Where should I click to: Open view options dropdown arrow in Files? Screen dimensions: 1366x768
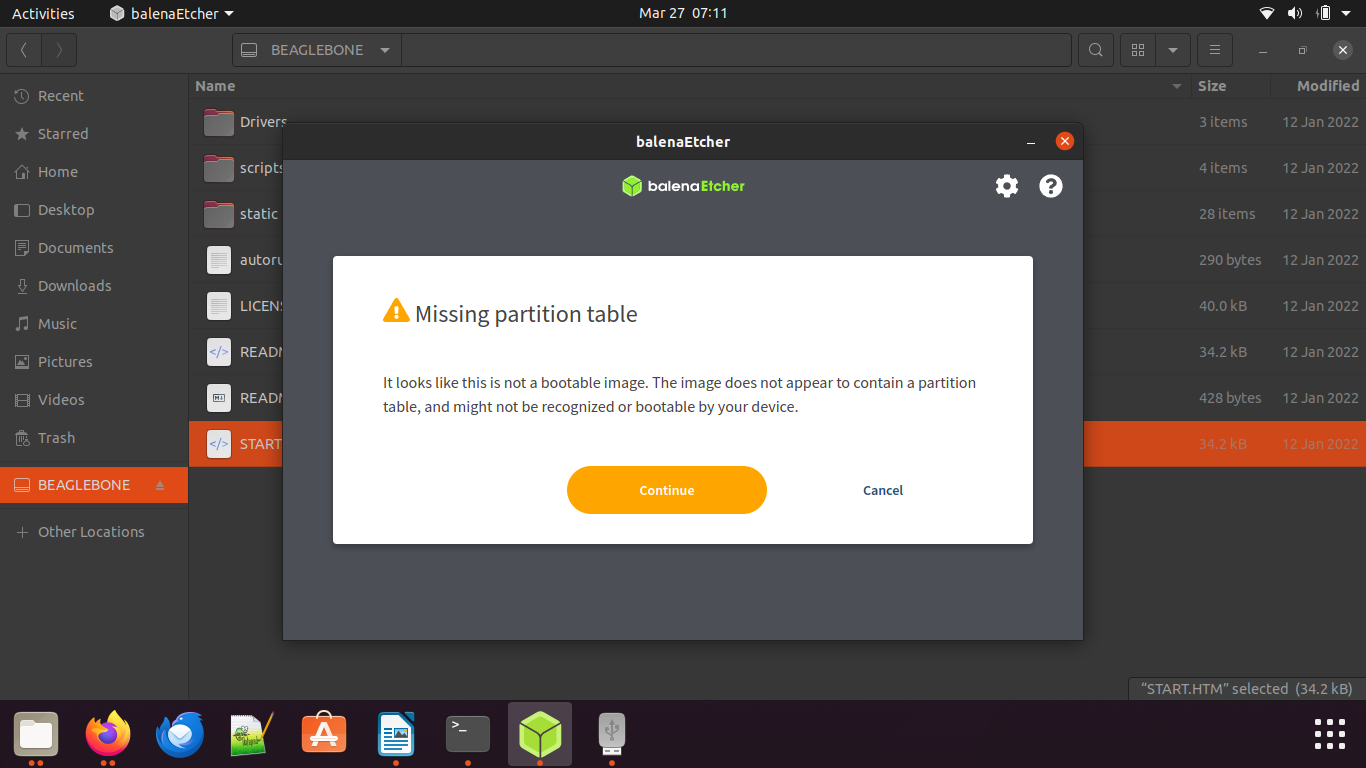point(1172,50)
